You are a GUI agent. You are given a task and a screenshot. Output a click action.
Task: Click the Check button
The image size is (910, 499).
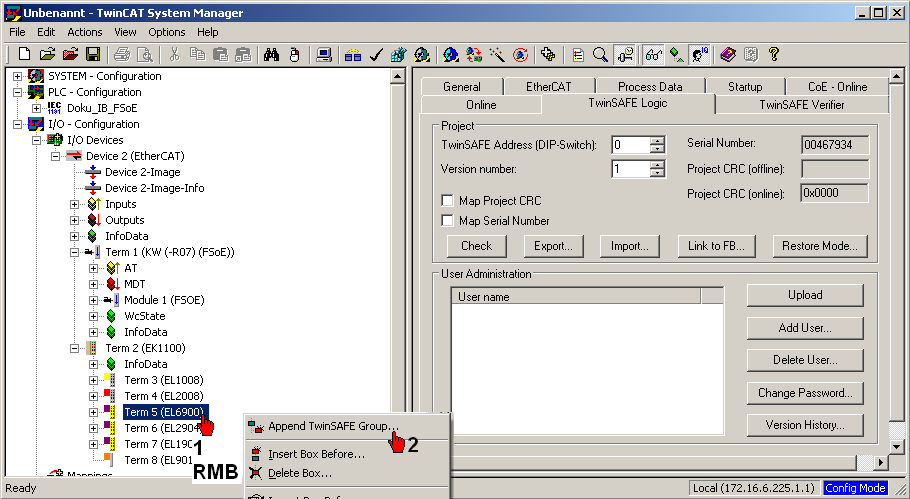[476, 246]
